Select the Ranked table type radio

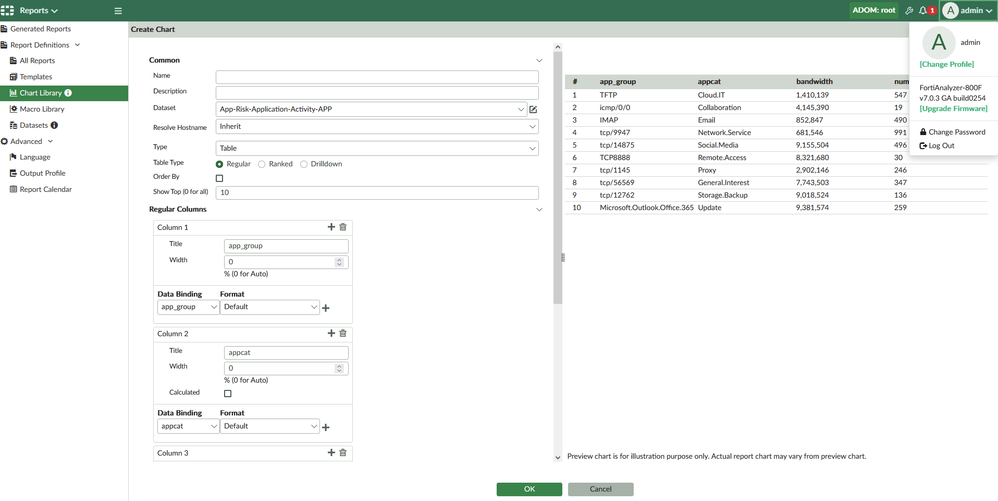[x=262, y=164]
